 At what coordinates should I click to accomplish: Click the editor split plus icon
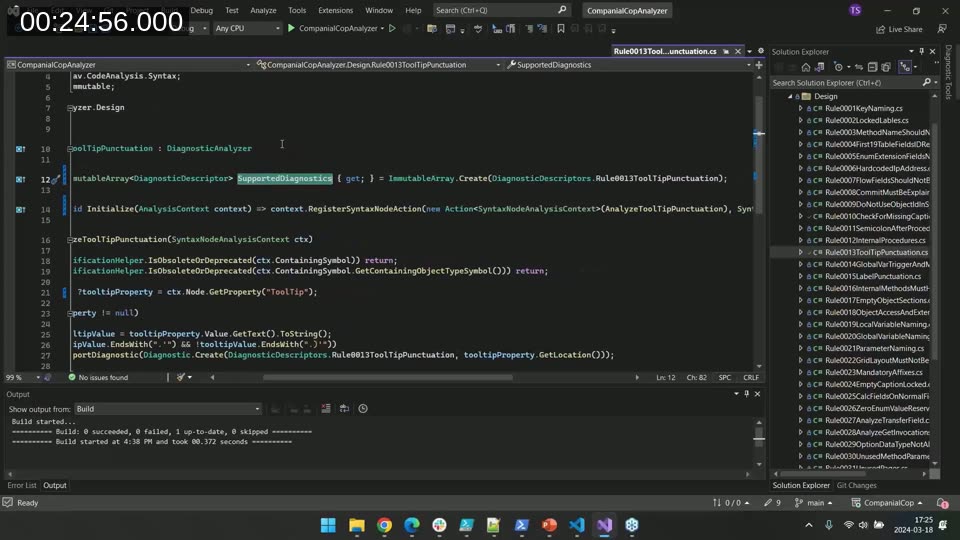pyautogui.click(x=759, y=64)
